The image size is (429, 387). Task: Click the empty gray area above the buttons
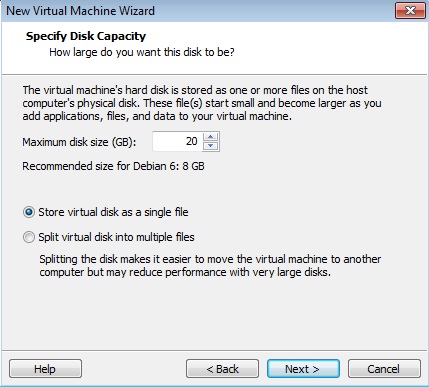click(213, 313)
